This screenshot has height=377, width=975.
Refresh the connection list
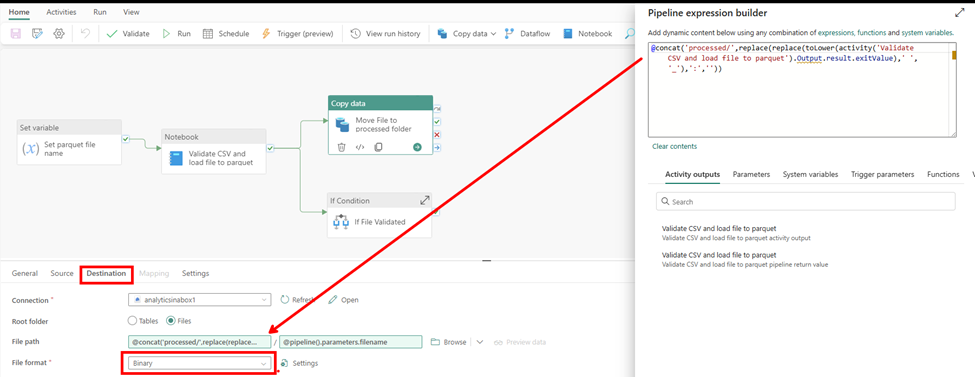(297, 300)
